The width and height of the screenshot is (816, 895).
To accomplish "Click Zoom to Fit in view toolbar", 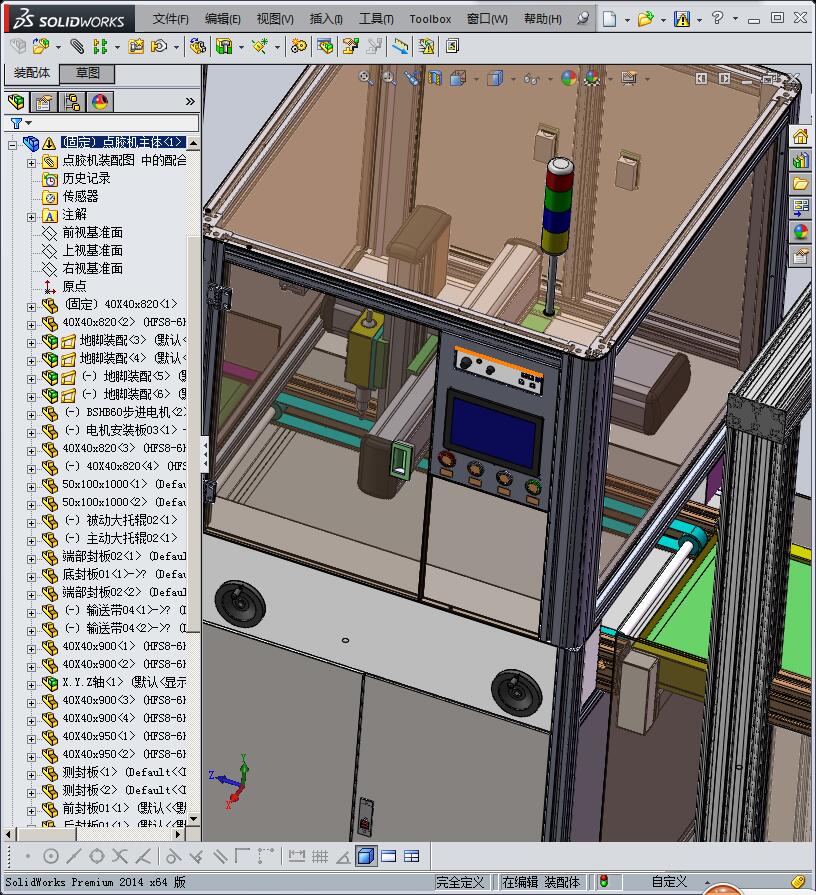I will (366, 78).
